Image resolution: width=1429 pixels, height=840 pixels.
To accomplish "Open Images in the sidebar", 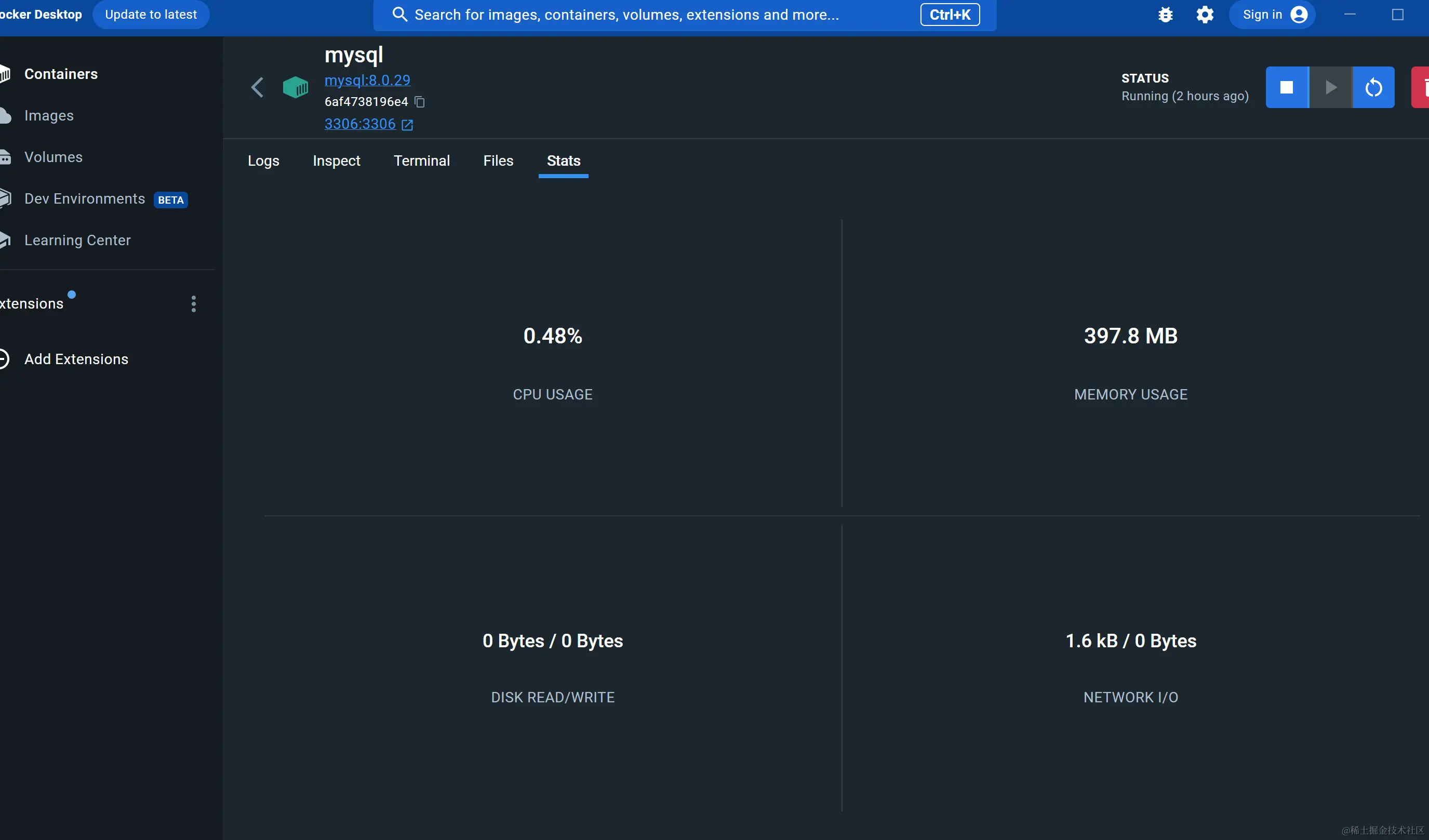I will 49,116.
